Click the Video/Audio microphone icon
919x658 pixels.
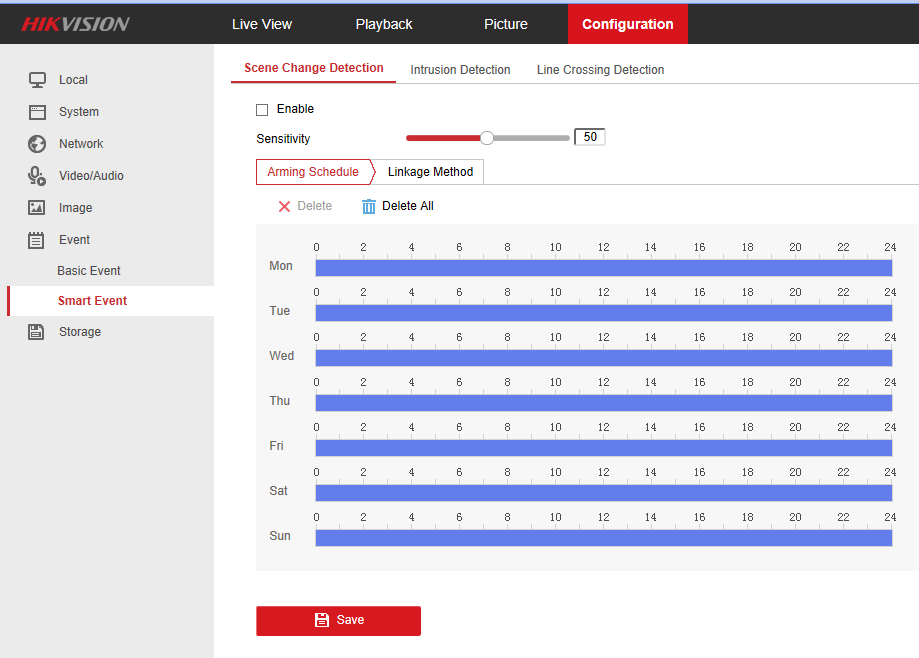point(37,176)
